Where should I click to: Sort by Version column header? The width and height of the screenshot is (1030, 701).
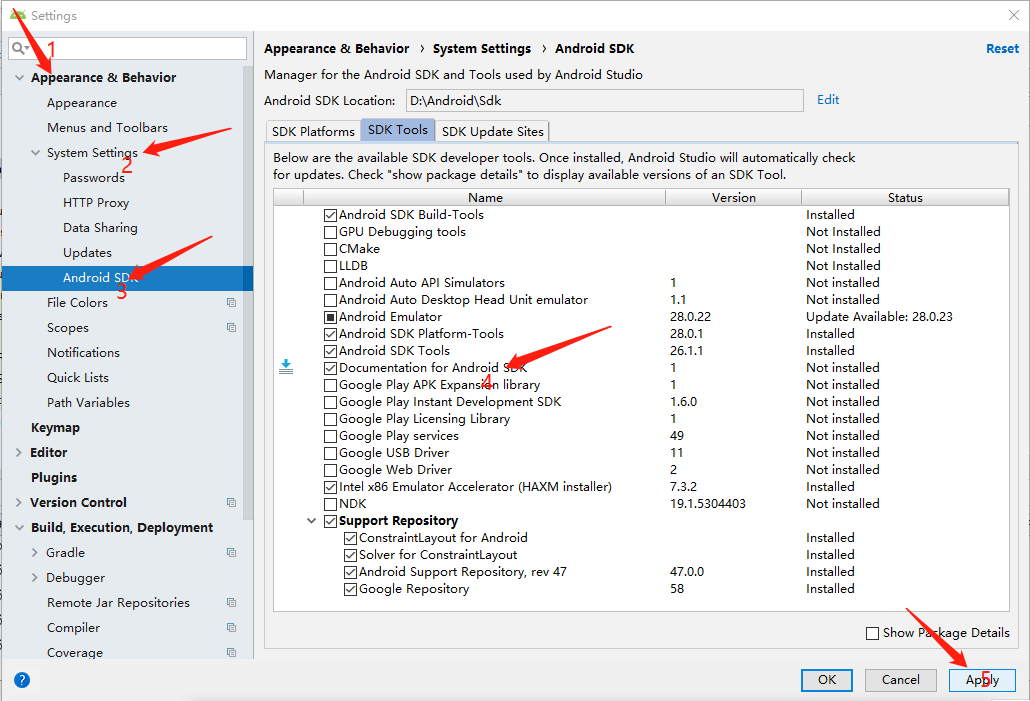(x=734, y=198)
